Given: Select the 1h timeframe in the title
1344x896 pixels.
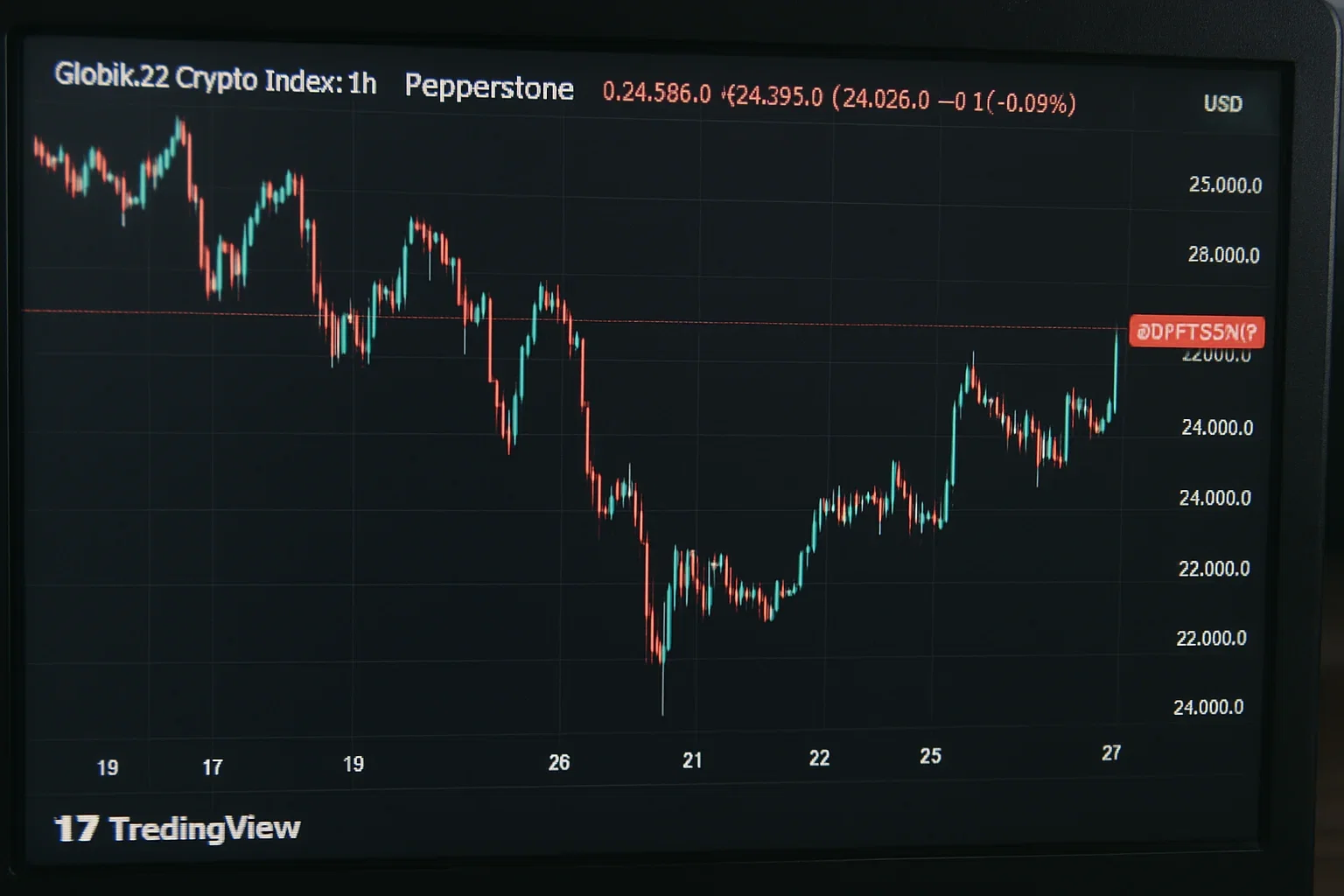Looking at the screenshot, I should point(362,84).
